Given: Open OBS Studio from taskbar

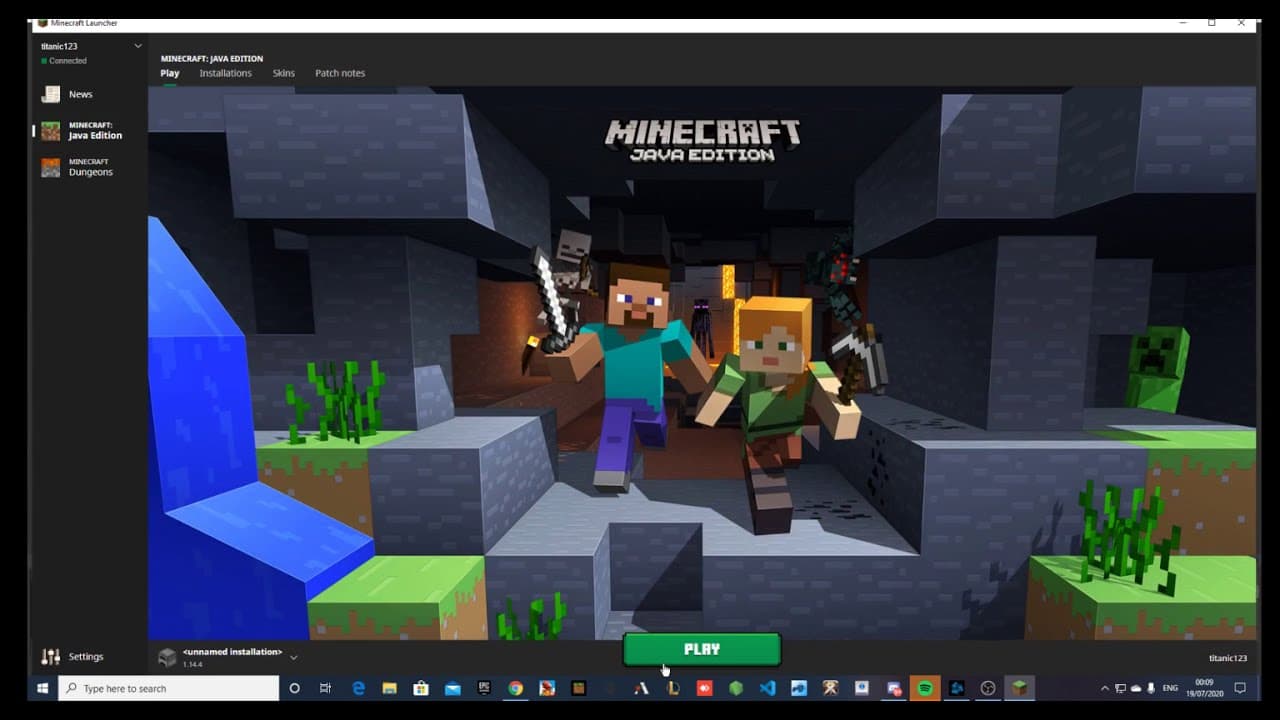Looking at the screenshot, I should click(x=988, y=688).
